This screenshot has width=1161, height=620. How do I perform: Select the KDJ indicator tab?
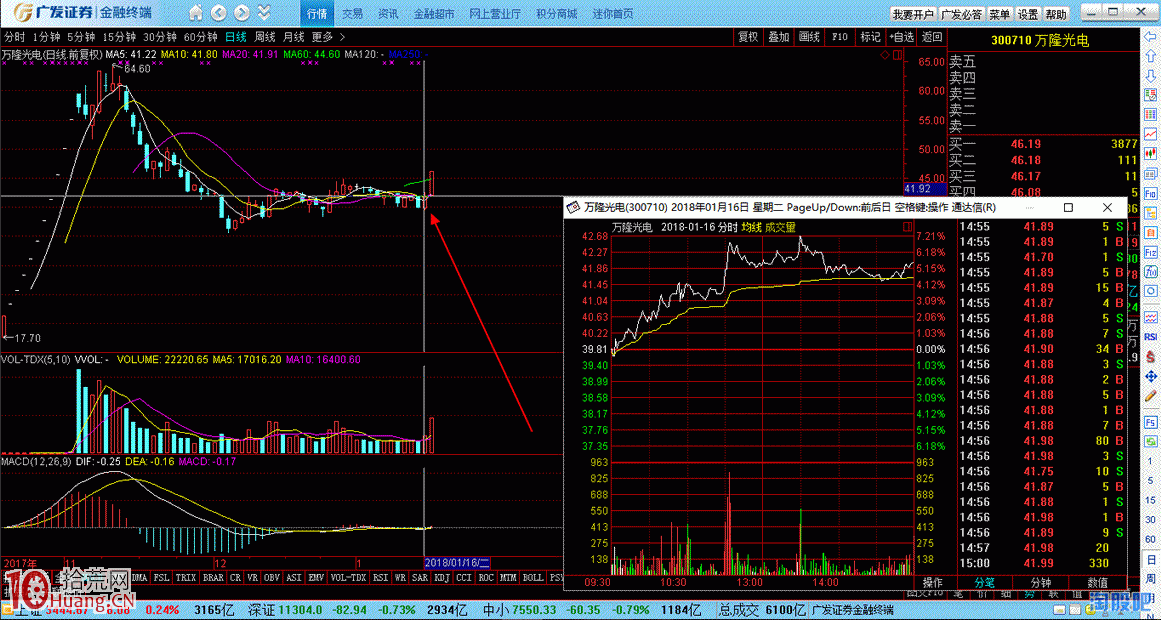[x=441, y=578]
